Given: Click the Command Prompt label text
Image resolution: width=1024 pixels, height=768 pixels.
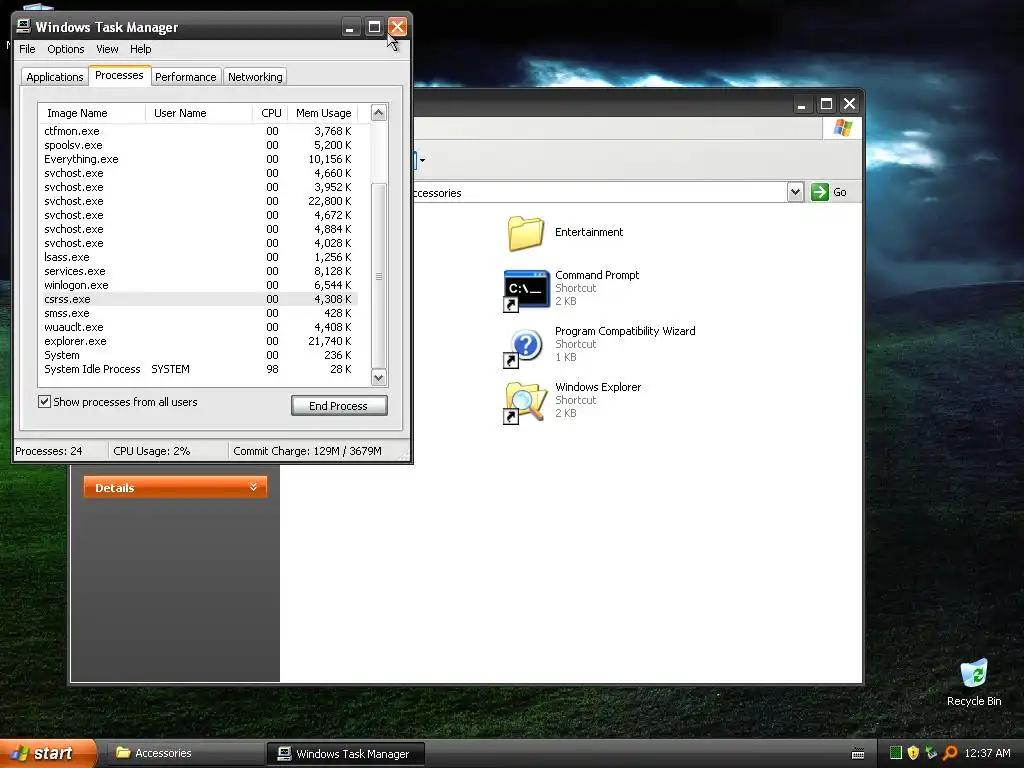Looking at the screenshot, I should tap(597, 275).
